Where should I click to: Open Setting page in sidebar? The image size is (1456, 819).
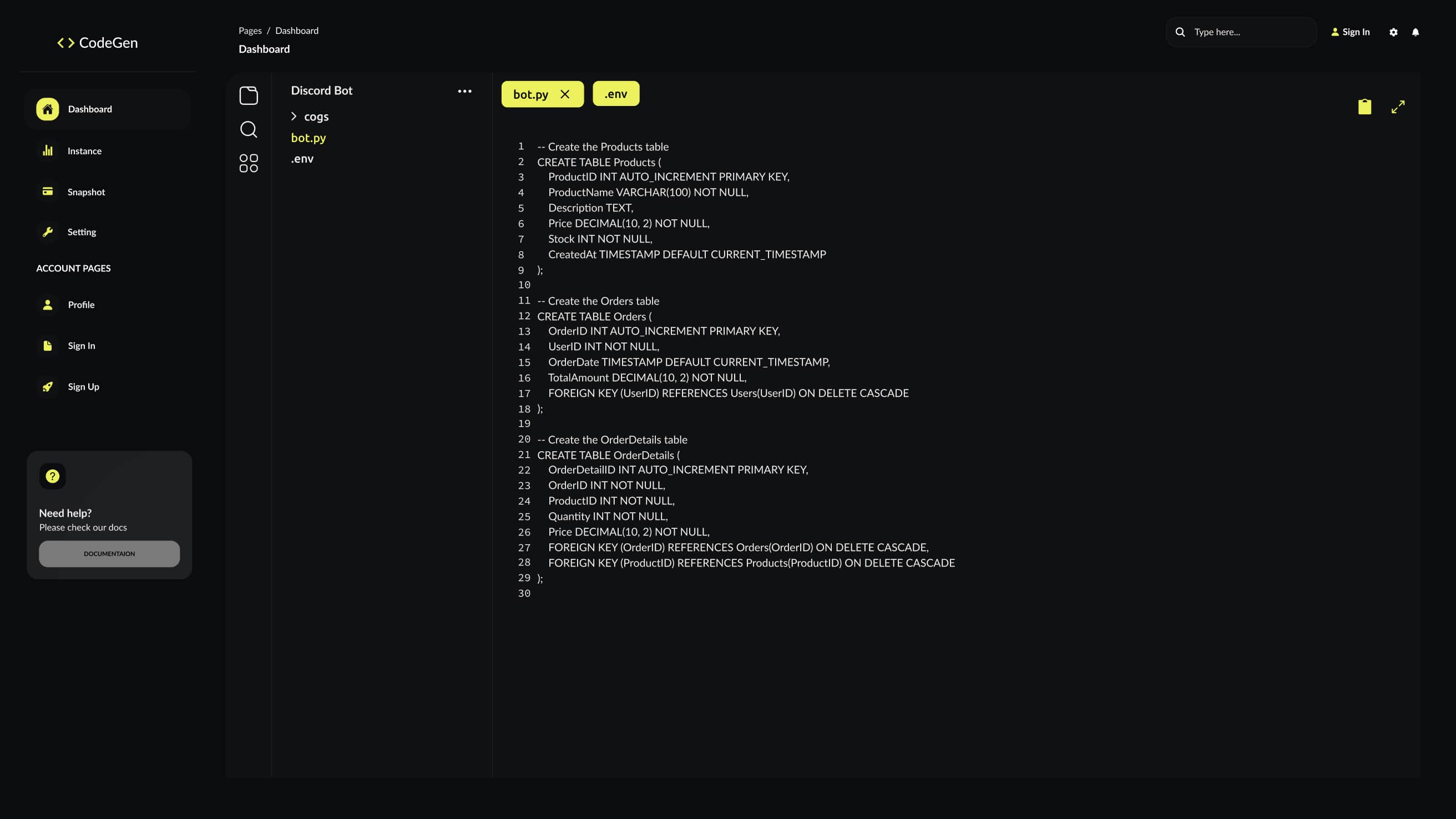(x=82, y=232)
